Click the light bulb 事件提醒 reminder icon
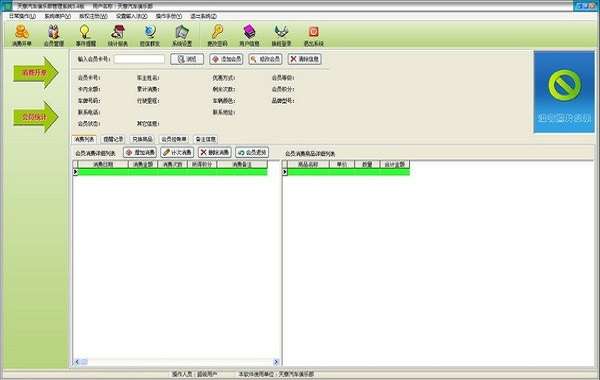Screen dimensions: 600x380 (x=85, y=36)
